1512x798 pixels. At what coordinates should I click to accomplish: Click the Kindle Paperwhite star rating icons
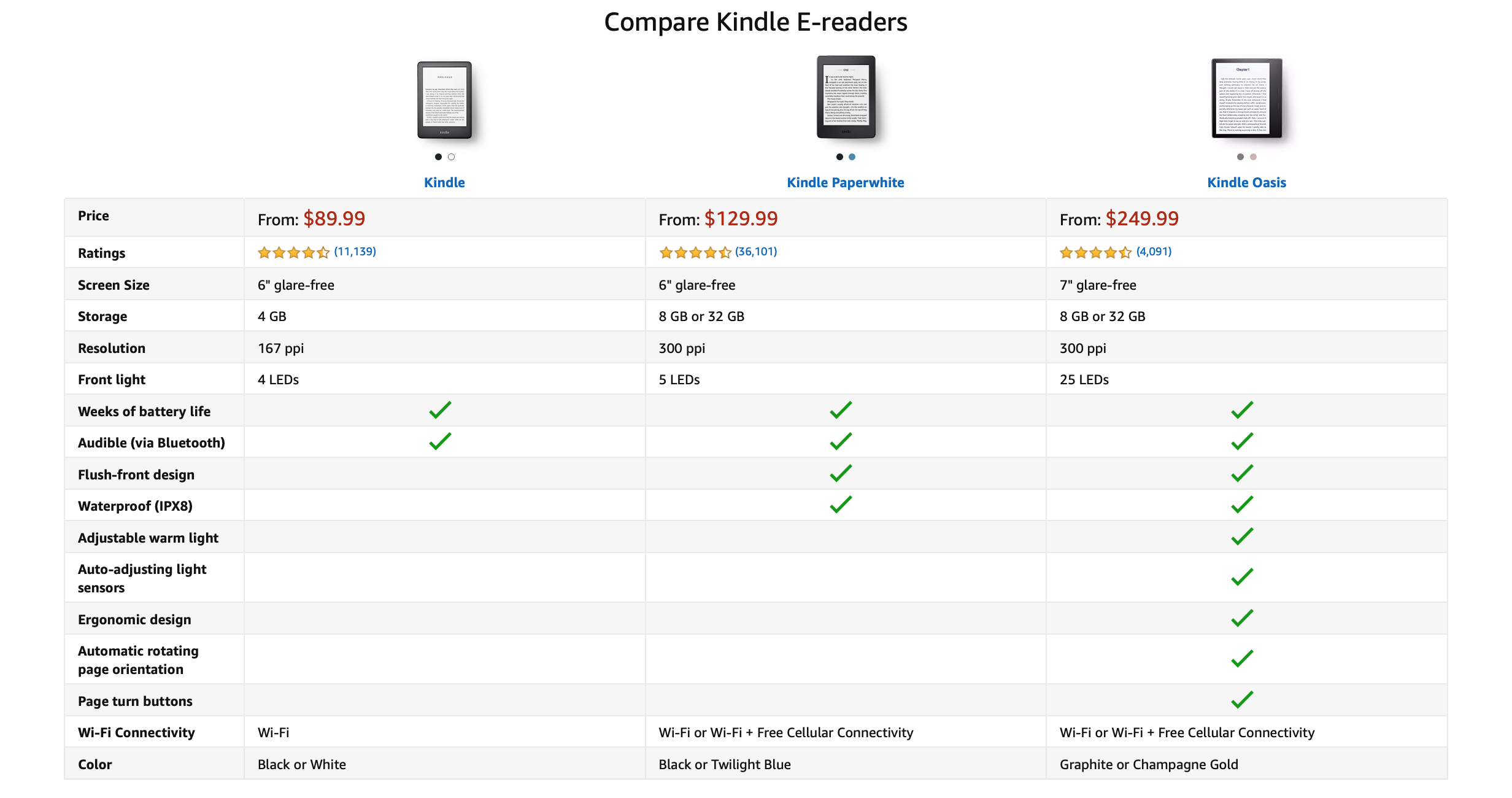click(x=695, y=252)
